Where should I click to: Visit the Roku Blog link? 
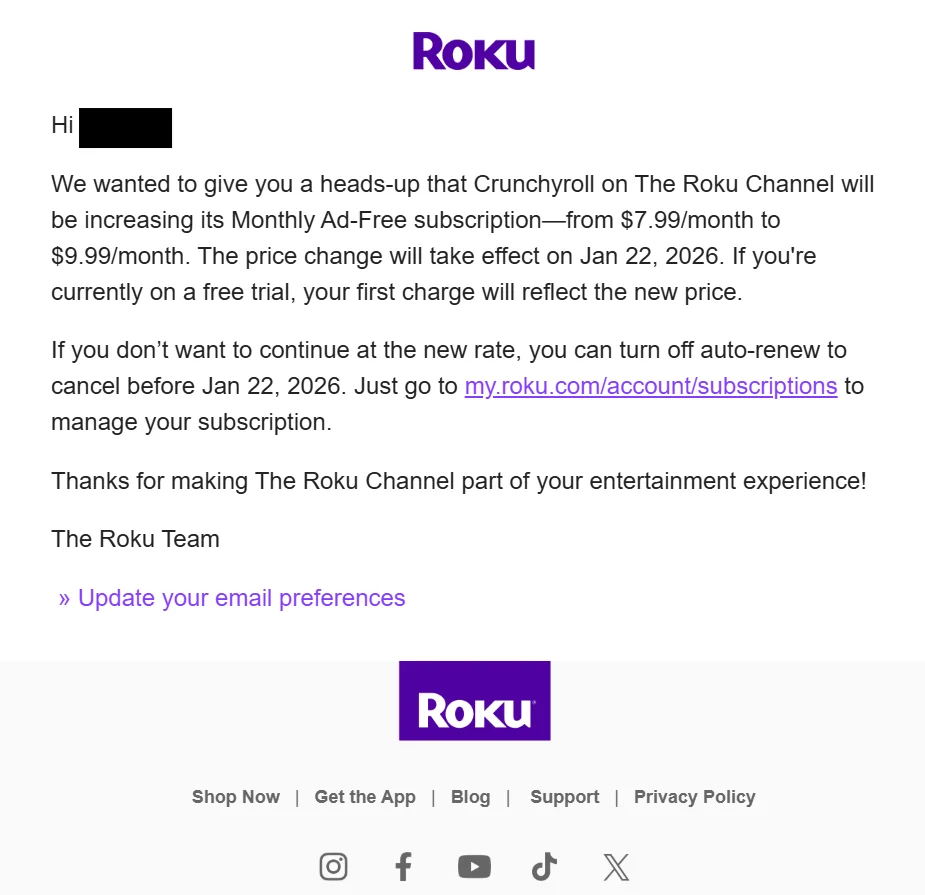(470, 797)
